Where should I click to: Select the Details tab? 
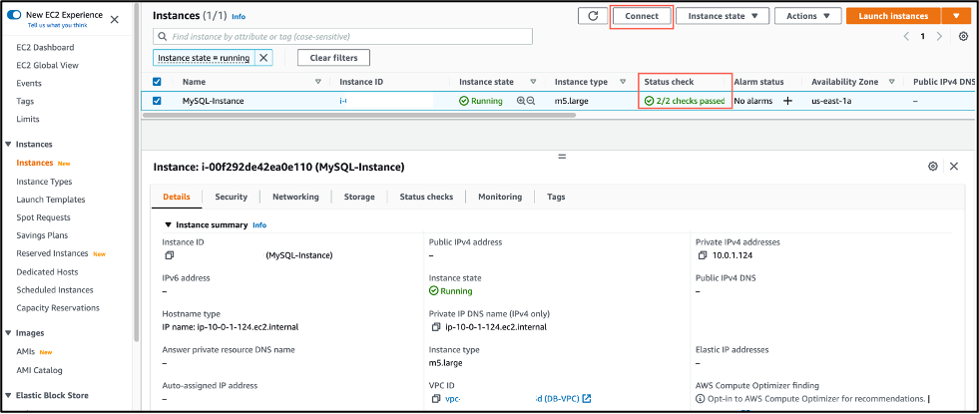[177, 197]
